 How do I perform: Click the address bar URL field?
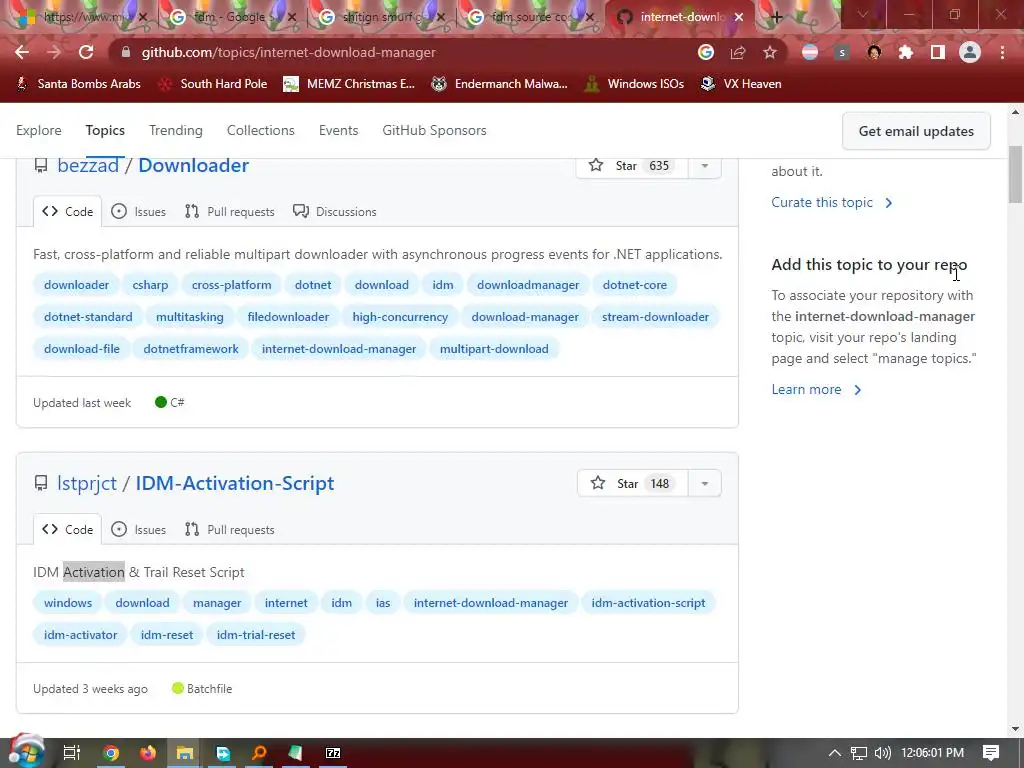[x=405, y=52]
